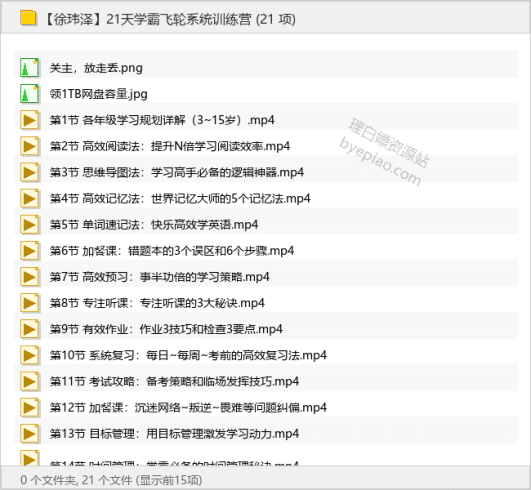Click the video icon for 第8节 专注听课
This screenshot has height=490, width=531.
(29, 303)
